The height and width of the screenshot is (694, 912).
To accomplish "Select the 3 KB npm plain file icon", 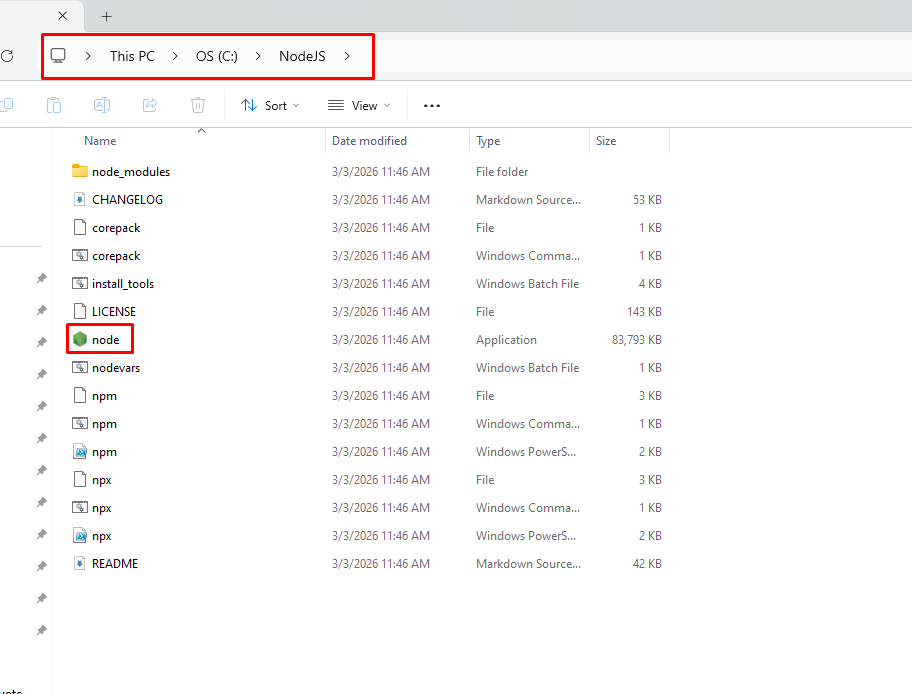I will tap(80, 396).
